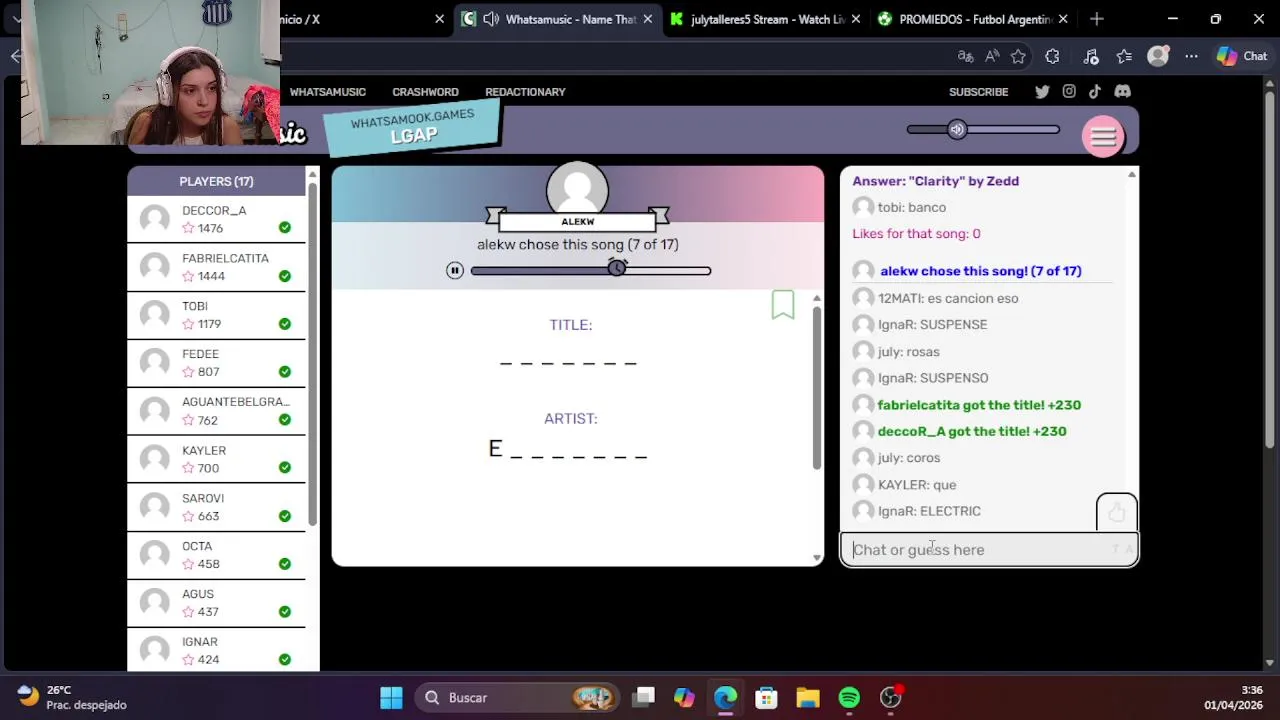Click the song panel scroll up arrow
The width and height of the screenshot is (1280, 720).
tap(817, 298)
